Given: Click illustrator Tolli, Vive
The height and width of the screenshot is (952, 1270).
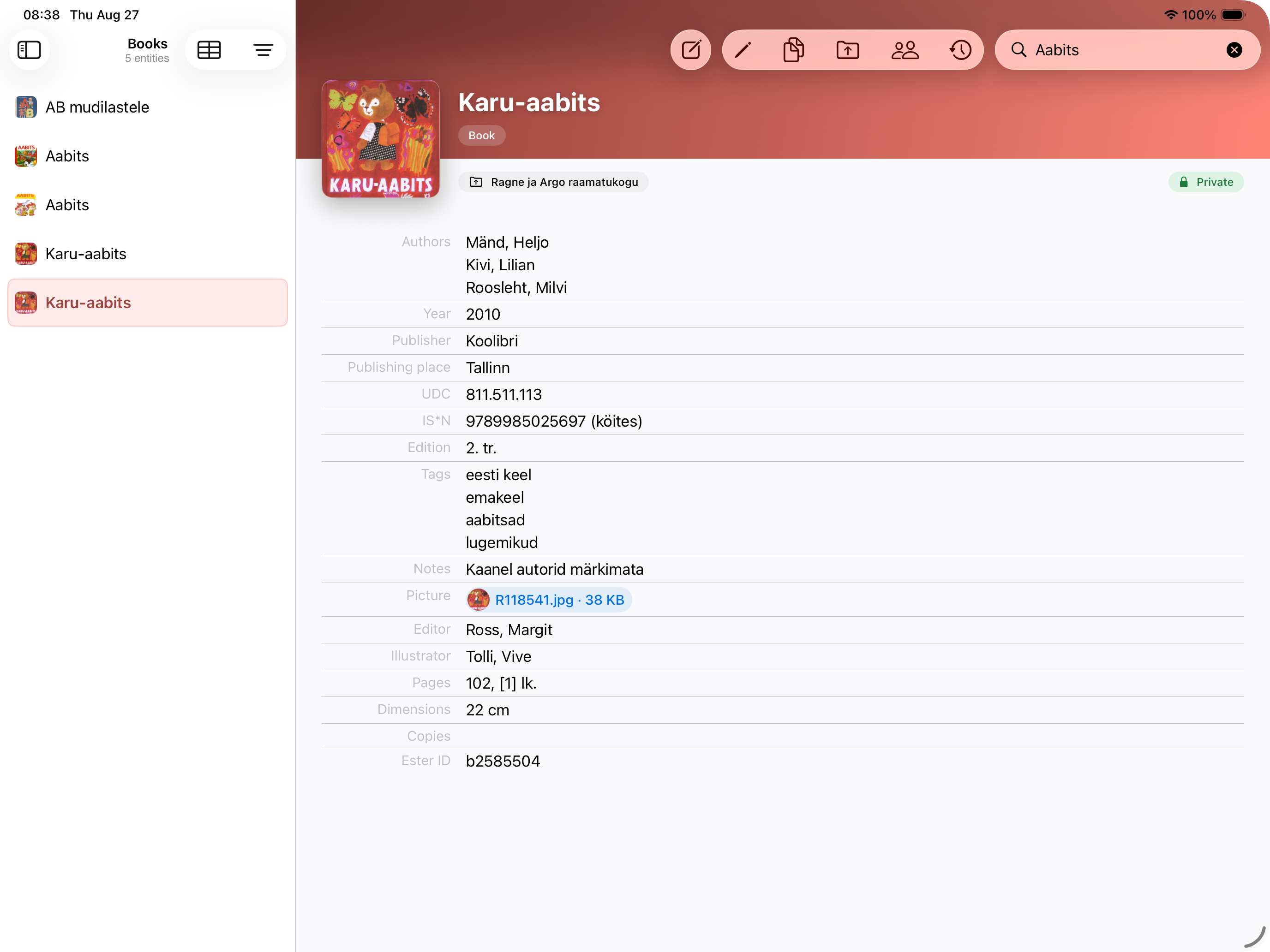Looking at the screenshot, I should click(498, 656).
